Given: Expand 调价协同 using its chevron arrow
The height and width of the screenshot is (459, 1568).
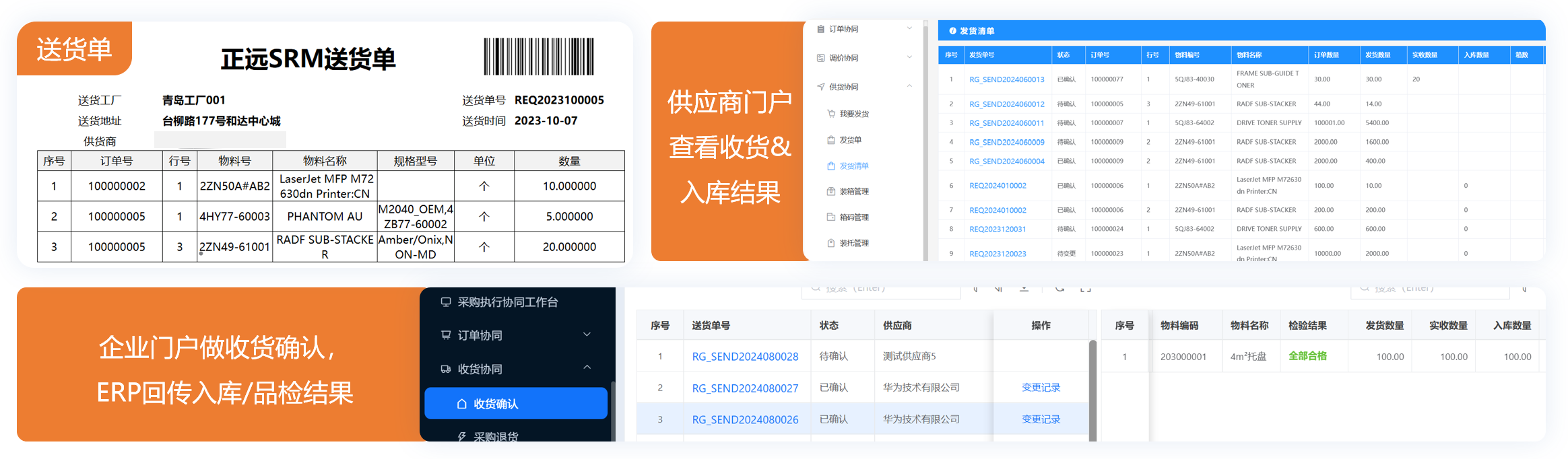Looking at the screenshot, I should pyautogui.click(x=909, y=57).
